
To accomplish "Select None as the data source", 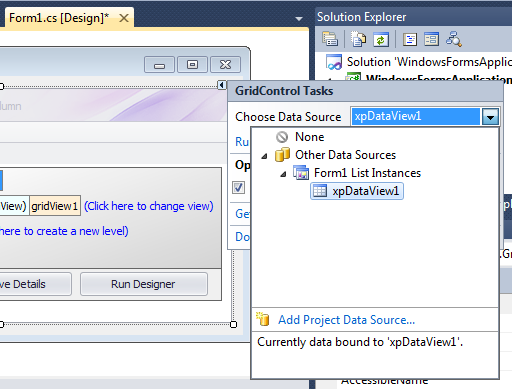I will pos(310,137).
